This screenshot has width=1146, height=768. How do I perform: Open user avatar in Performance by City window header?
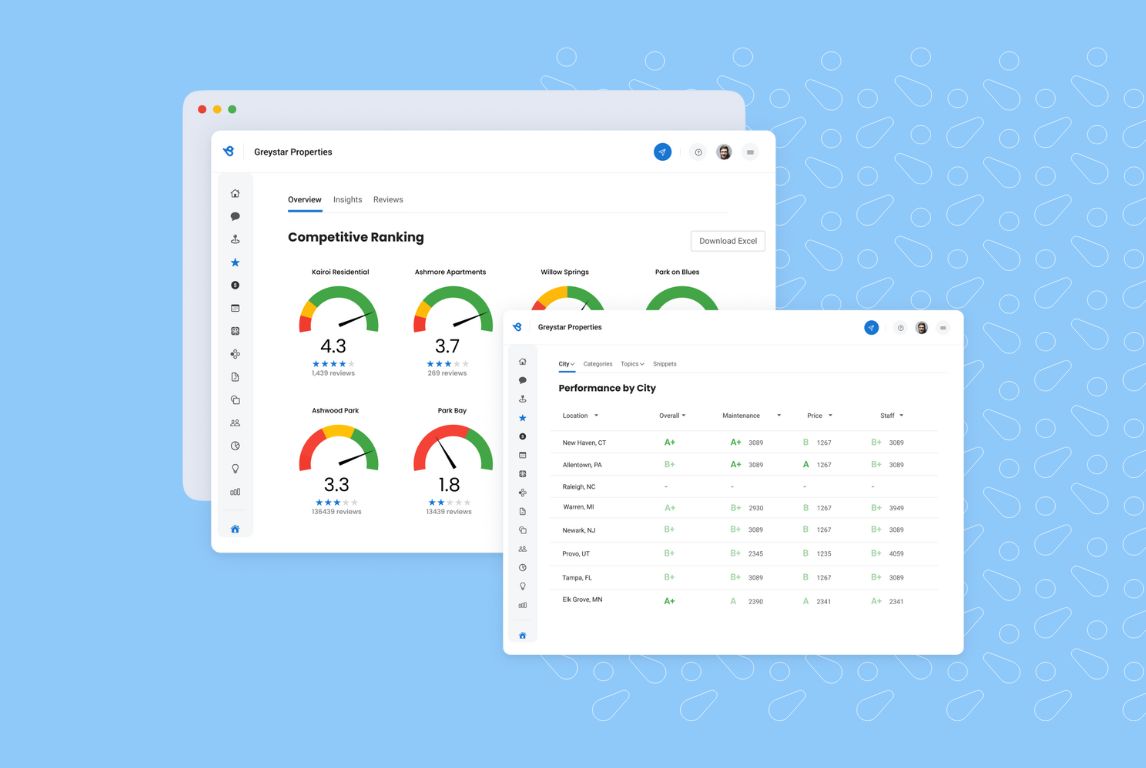coord(922,327)
